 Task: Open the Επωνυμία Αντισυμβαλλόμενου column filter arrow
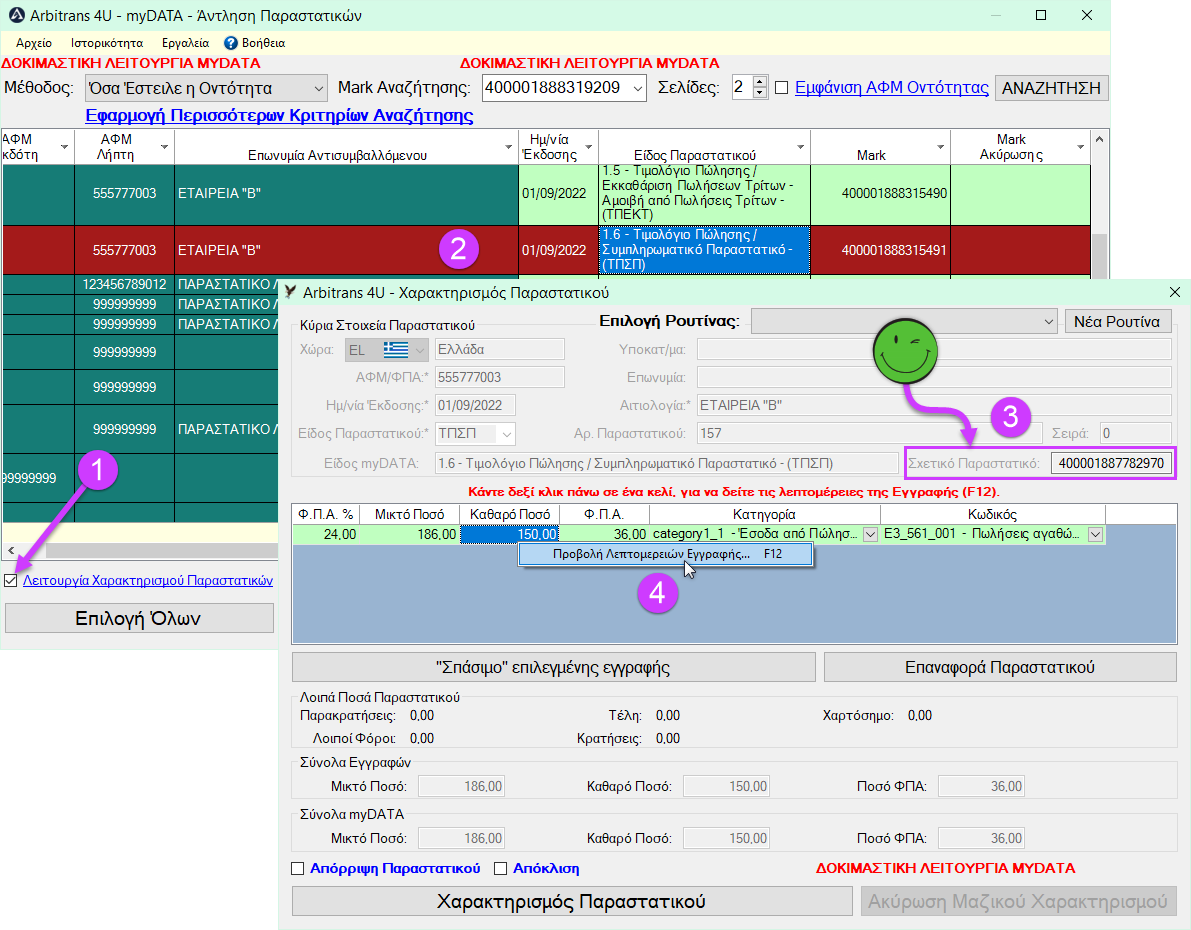[509, 147]
